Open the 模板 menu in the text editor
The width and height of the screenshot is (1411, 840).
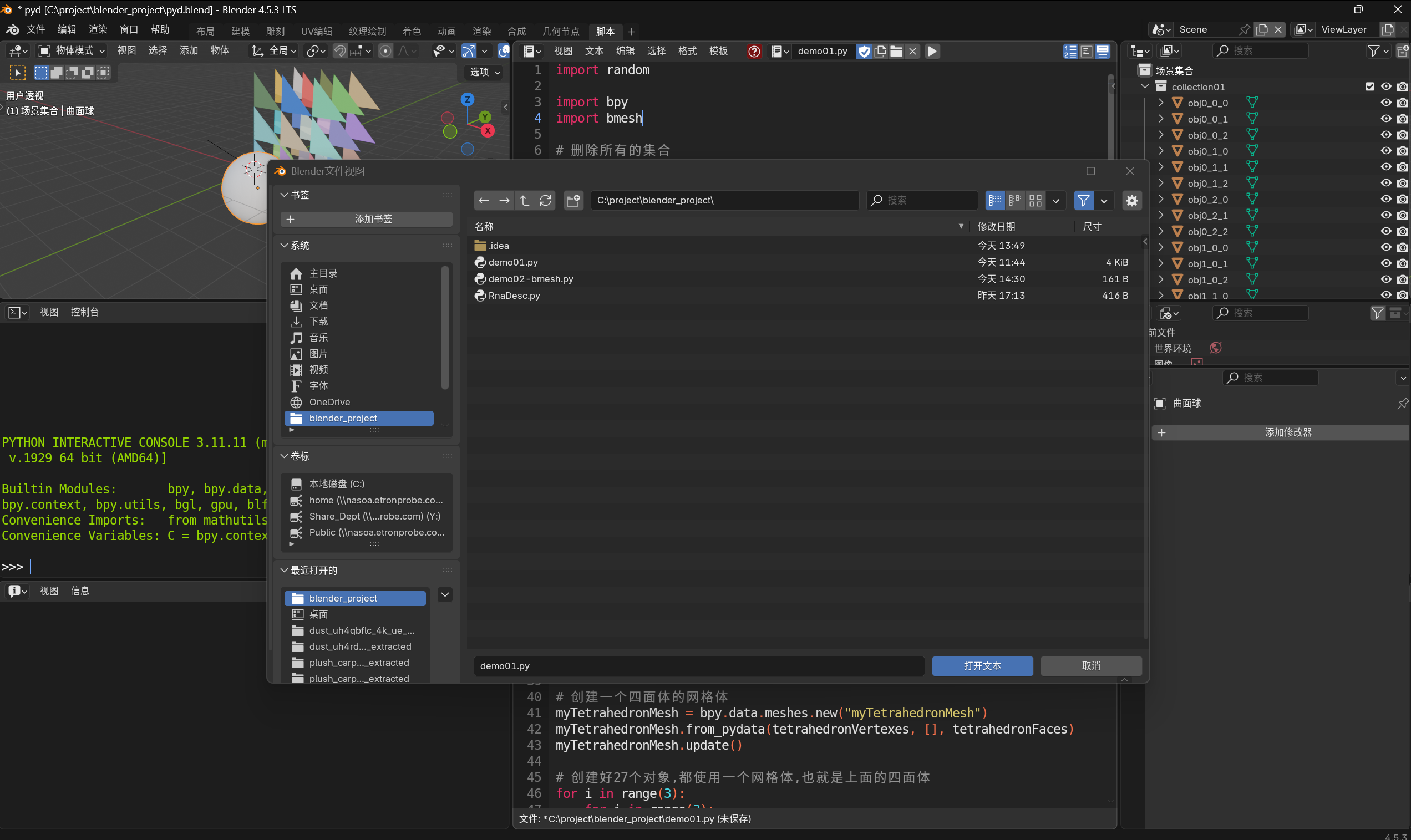coord(718,51)
